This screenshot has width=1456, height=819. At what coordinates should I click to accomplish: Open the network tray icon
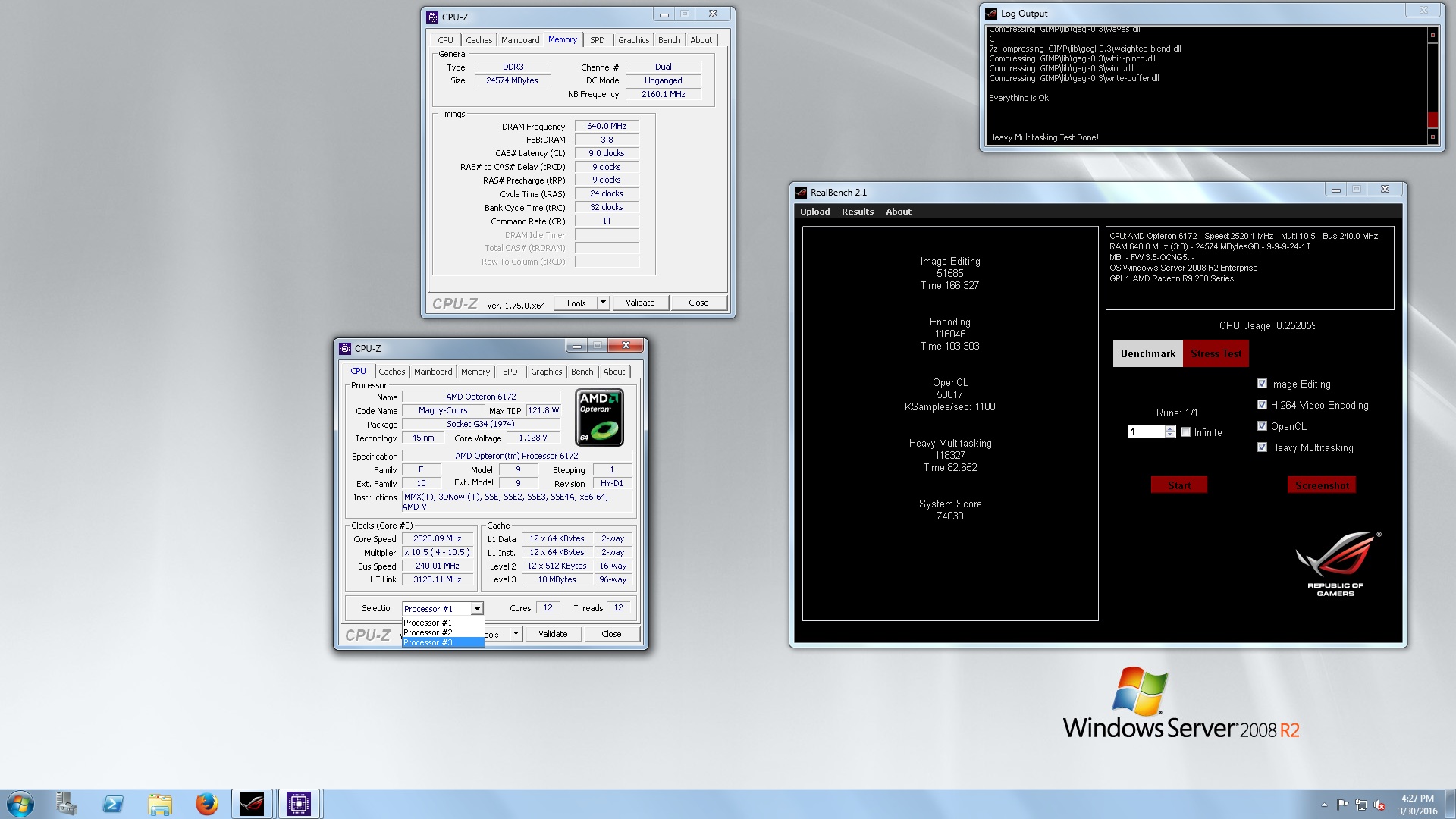pos(1361,805)
